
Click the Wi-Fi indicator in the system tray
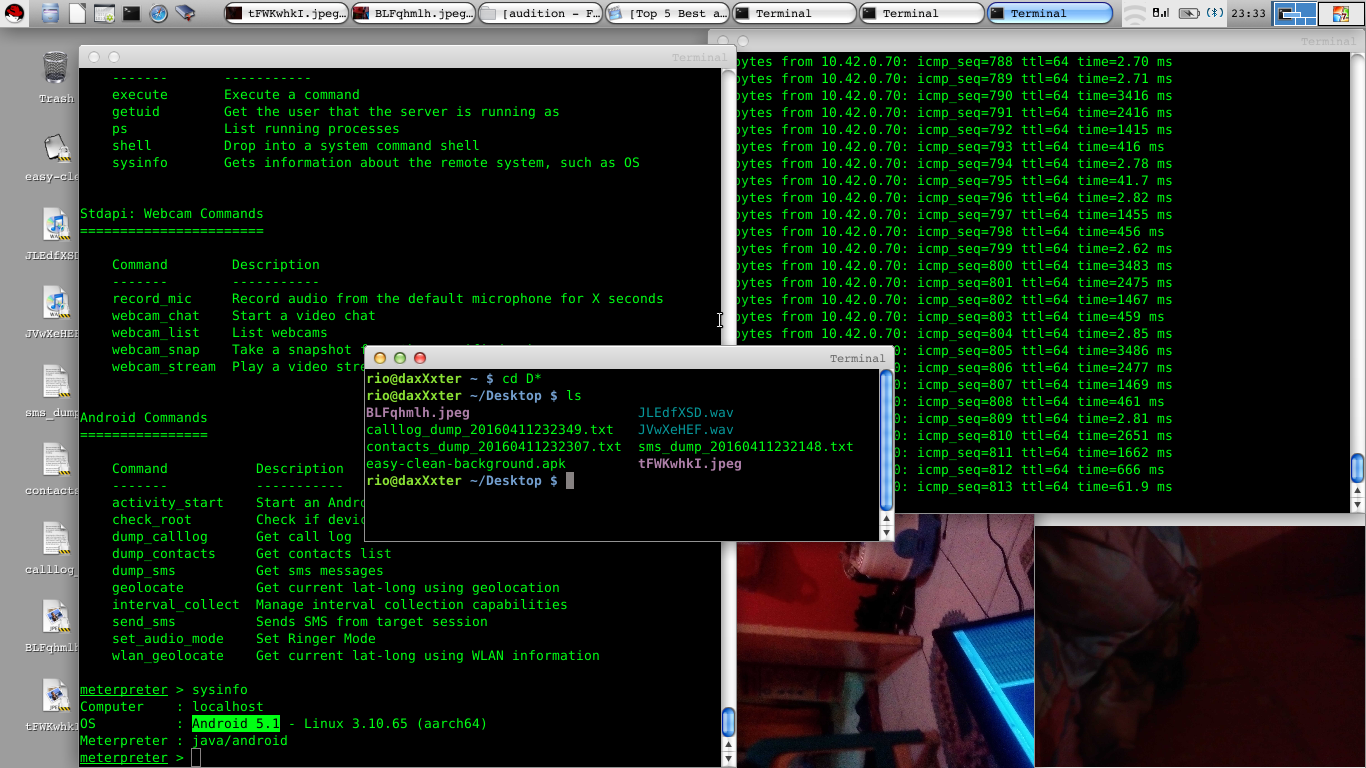[x=1133, y=13]
